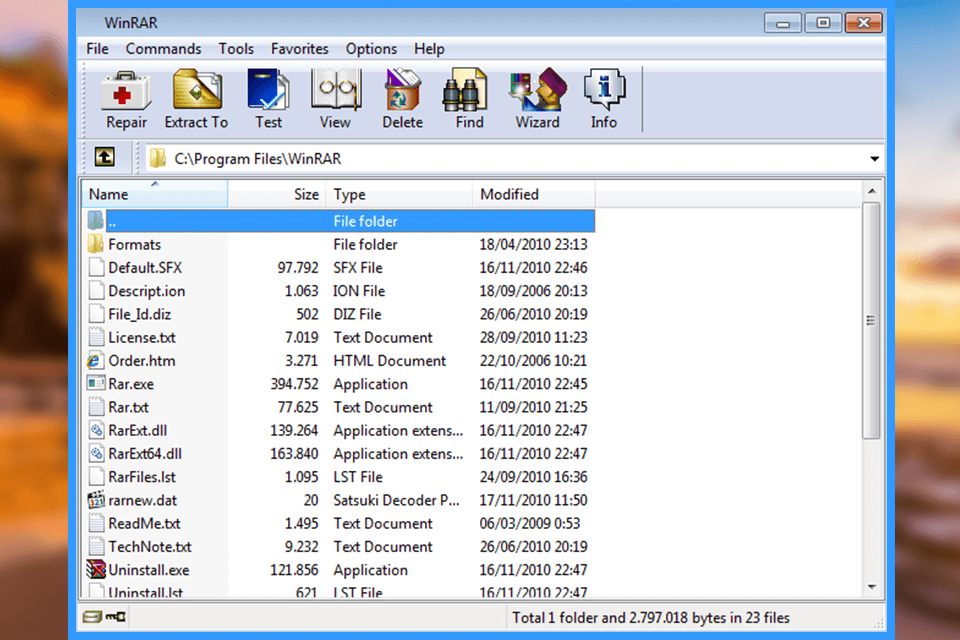960x640 pixels.
Task: Sort by Size column header
Action: tap(277, 194)
